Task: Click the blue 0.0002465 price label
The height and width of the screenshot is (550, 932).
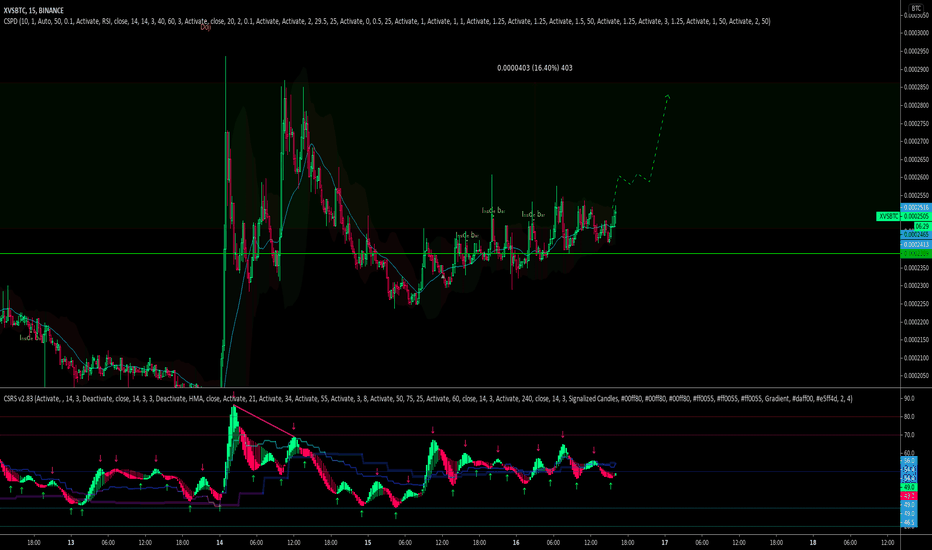Action: (916, 235)
